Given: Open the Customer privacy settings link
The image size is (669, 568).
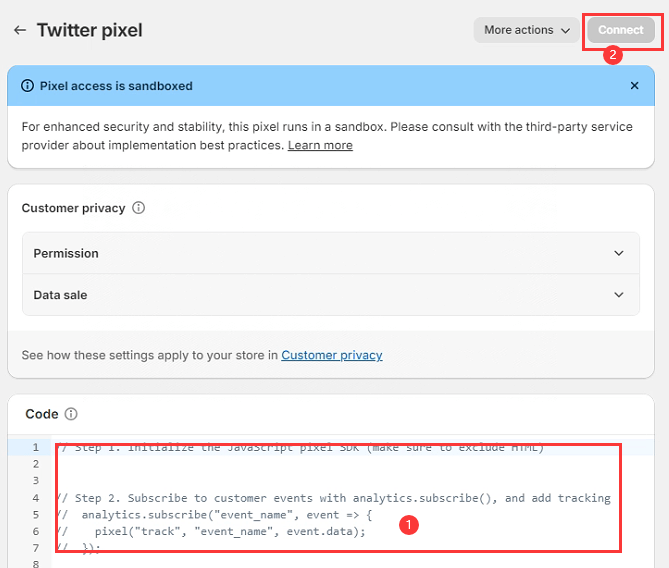Looking at the screenshot, I should [332, 355].
